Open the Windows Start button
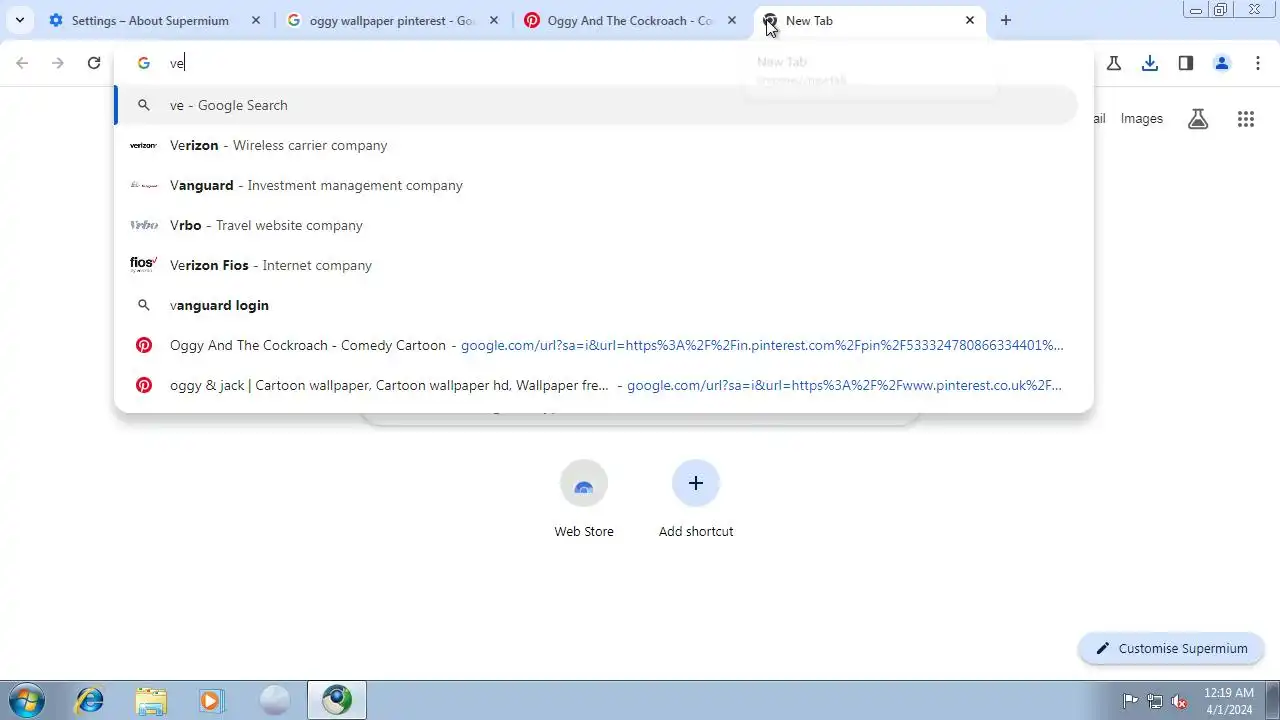The image size is (1280, 720). tap(27, 700)
